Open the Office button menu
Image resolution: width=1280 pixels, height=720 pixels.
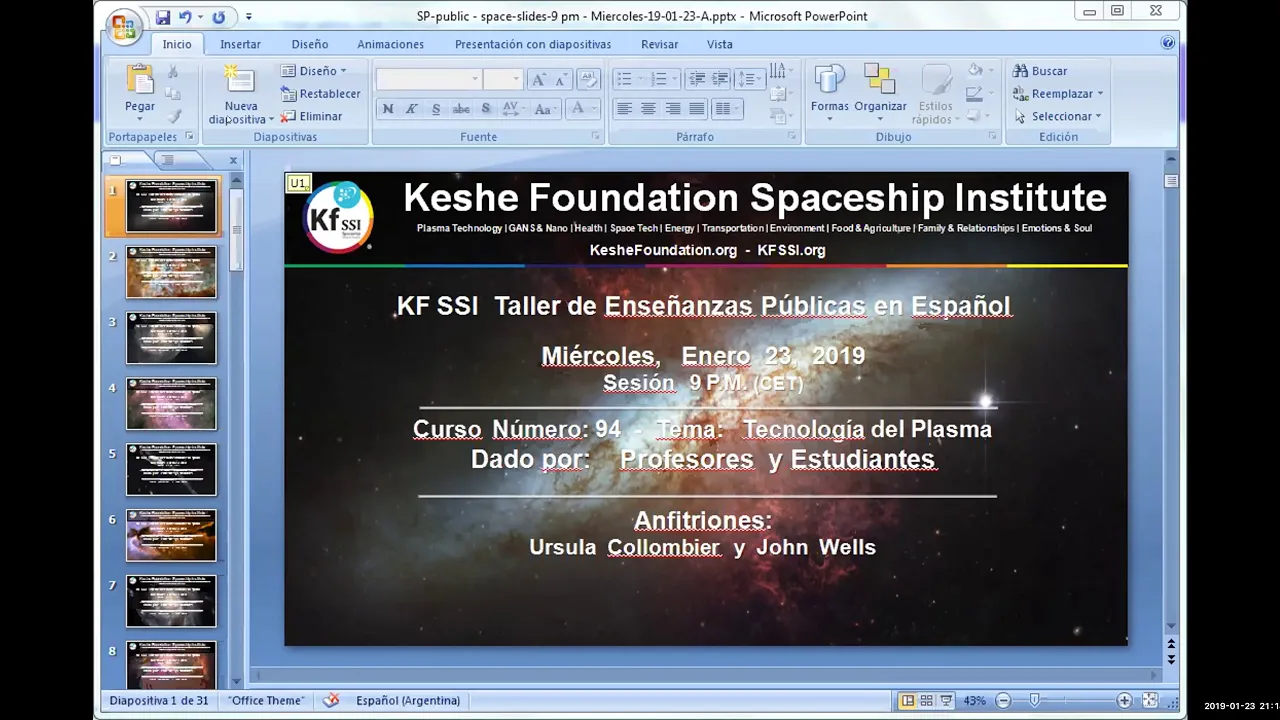[x=124, y=28]
